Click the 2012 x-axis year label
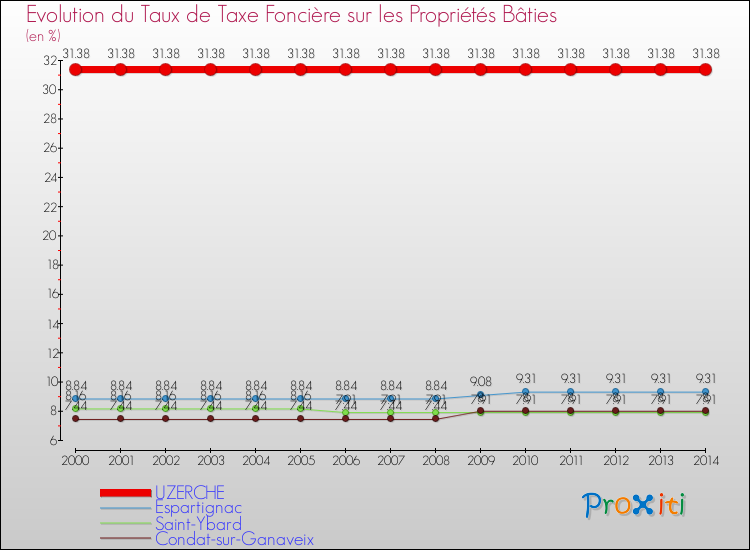Screen dimensions: 750x550 (616, 461)
